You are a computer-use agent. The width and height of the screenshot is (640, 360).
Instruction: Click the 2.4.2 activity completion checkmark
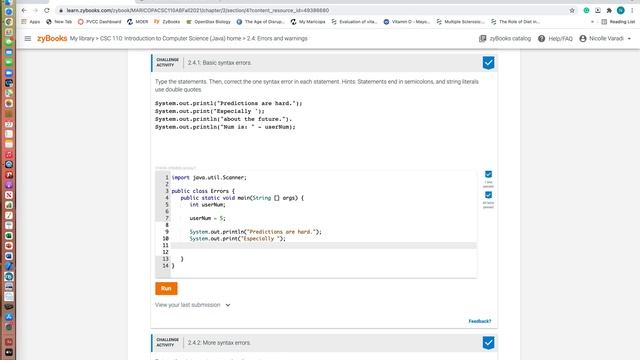[x=488, y=343]
